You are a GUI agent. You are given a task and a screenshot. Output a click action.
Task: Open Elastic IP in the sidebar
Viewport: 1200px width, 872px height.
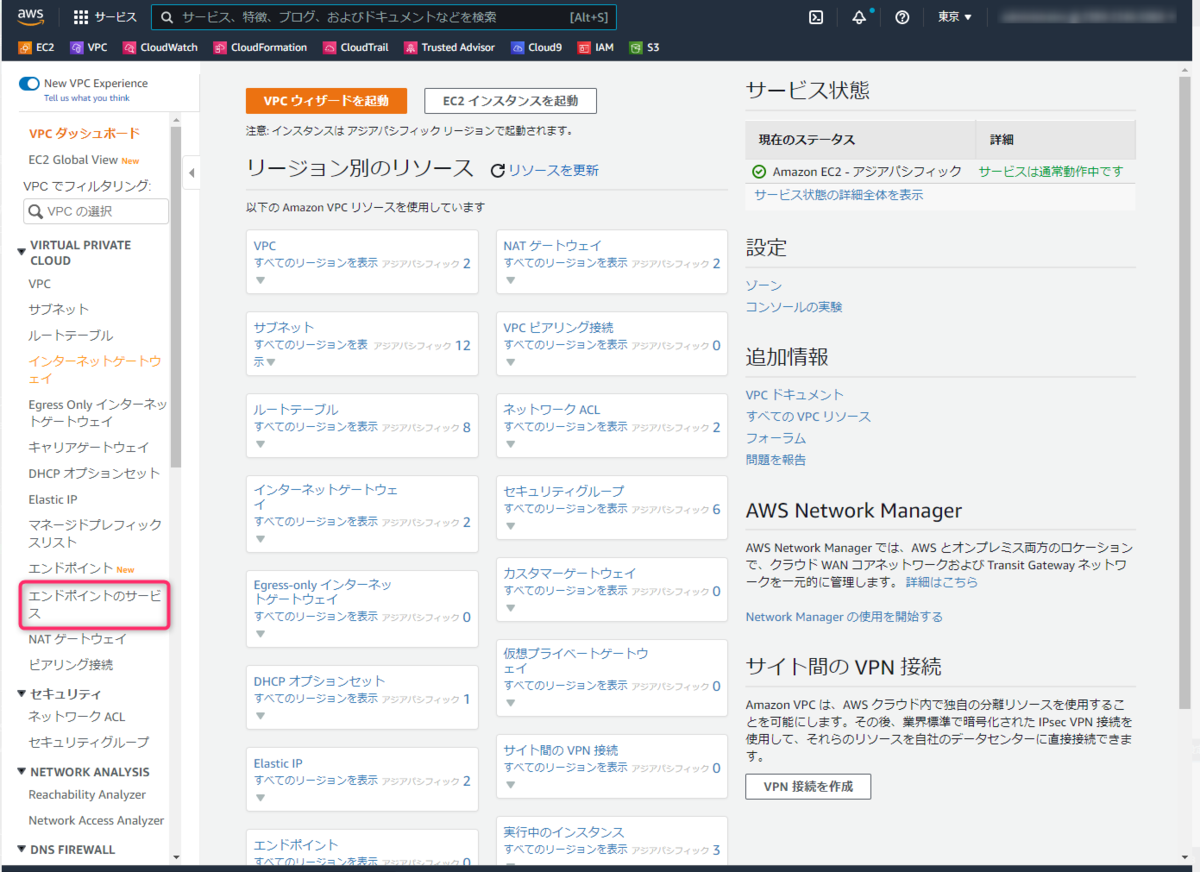tap(53, 499)
